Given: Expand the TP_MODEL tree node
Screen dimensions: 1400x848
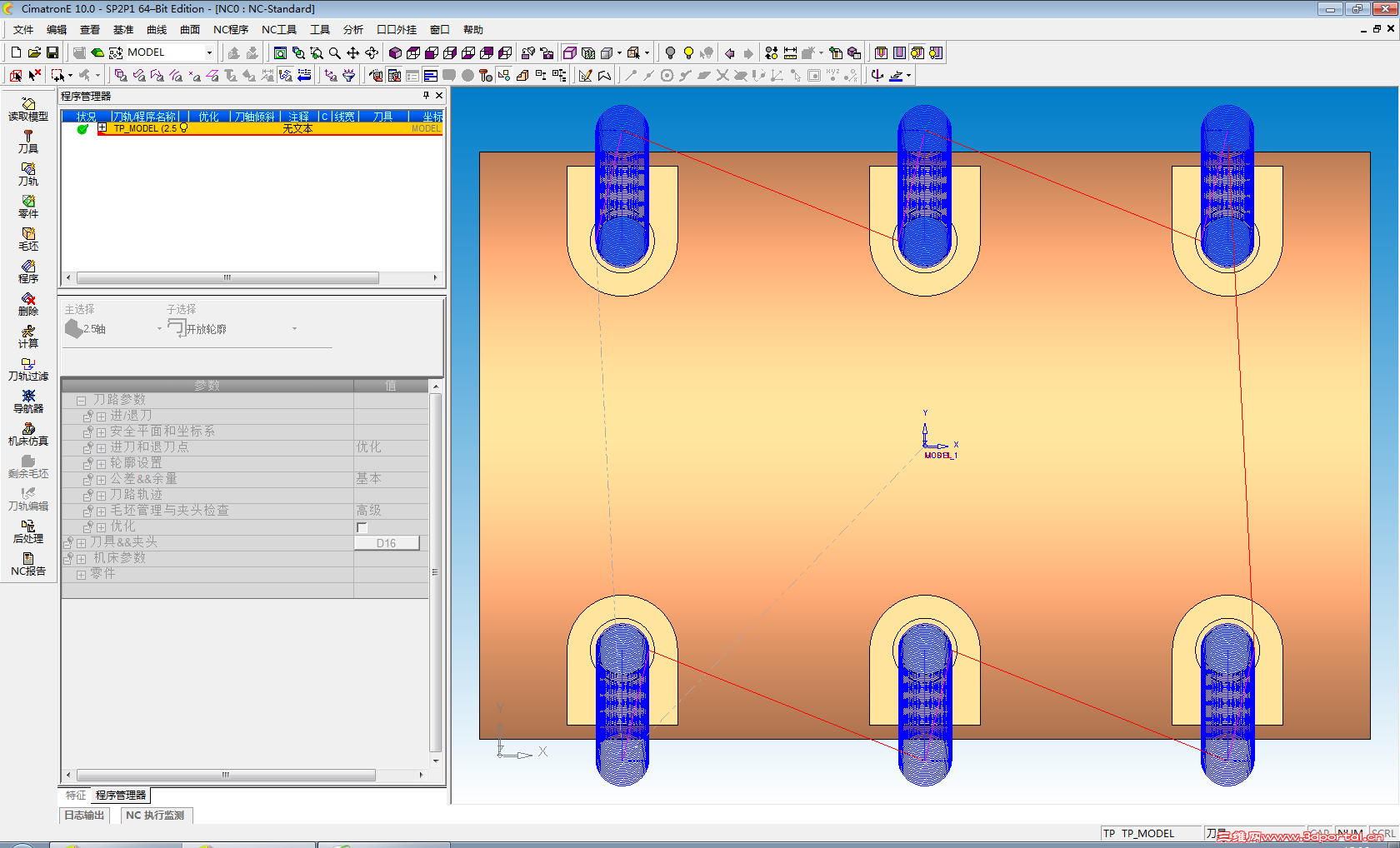Looking at the screenshot, I should (102, 128).
